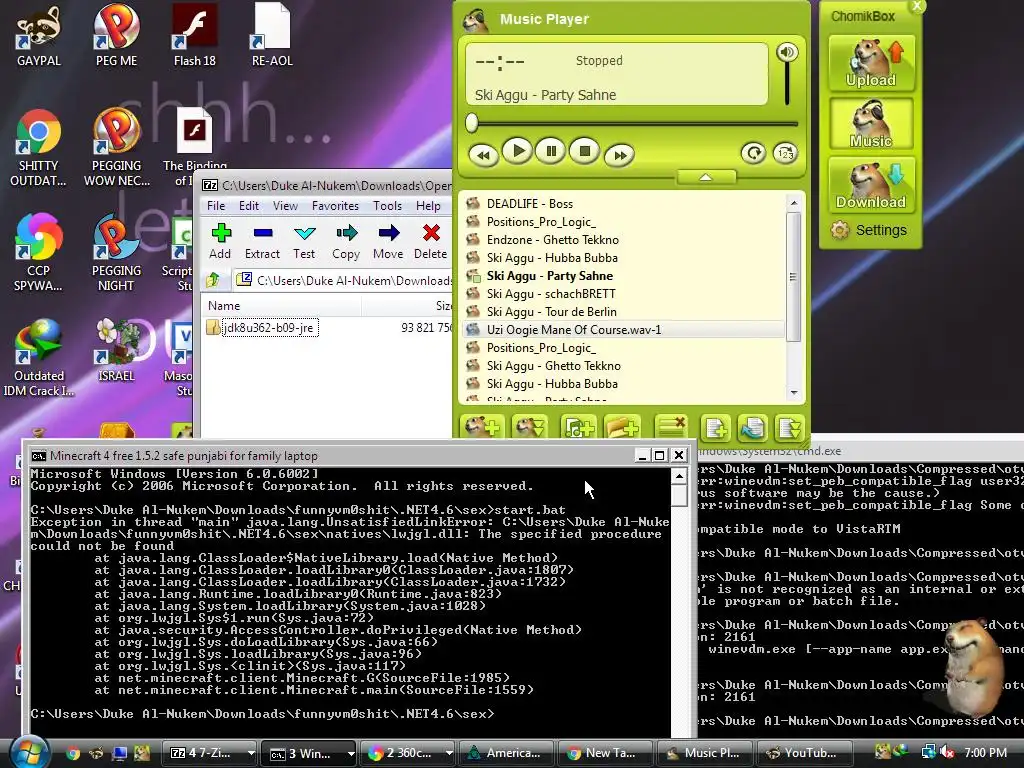Open the GAYPAL desktop shortcut

pyautogui.click(x=39, y=35)
